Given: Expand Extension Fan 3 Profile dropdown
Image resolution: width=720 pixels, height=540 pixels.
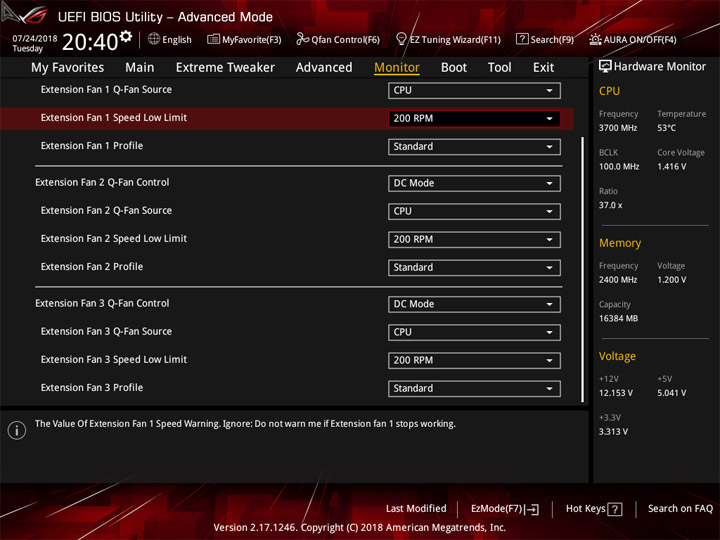Looking at the screenshot, I should pyautogui.click(x=474, y=388).
